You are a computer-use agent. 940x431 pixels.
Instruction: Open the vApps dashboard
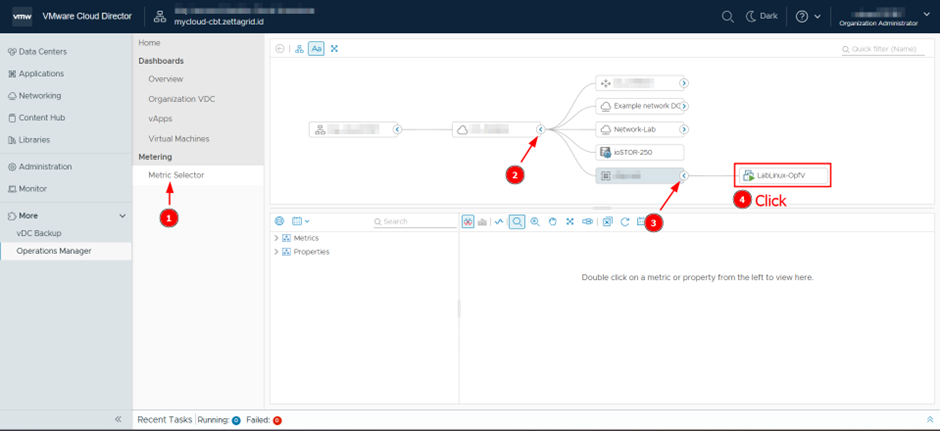[160, 119]
